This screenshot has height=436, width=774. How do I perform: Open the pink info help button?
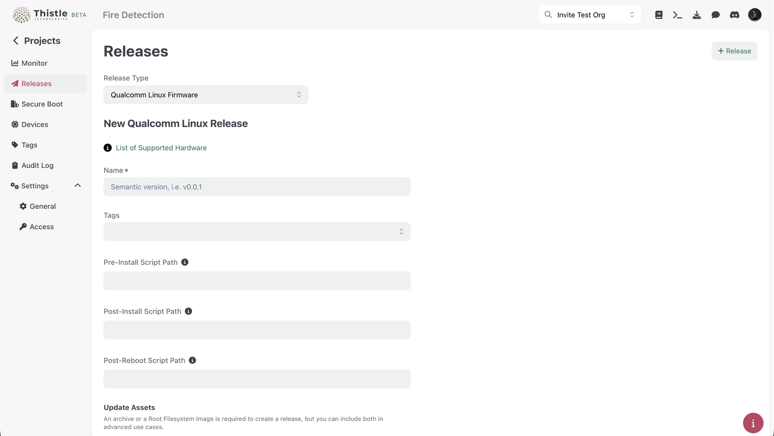pyautogui.click(x=753, y=423)
